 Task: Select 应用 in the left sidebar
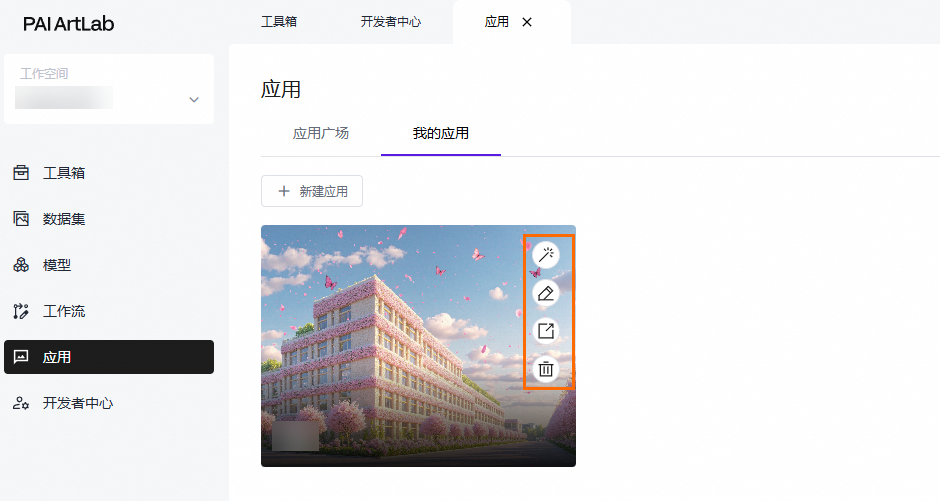point(109,357)
